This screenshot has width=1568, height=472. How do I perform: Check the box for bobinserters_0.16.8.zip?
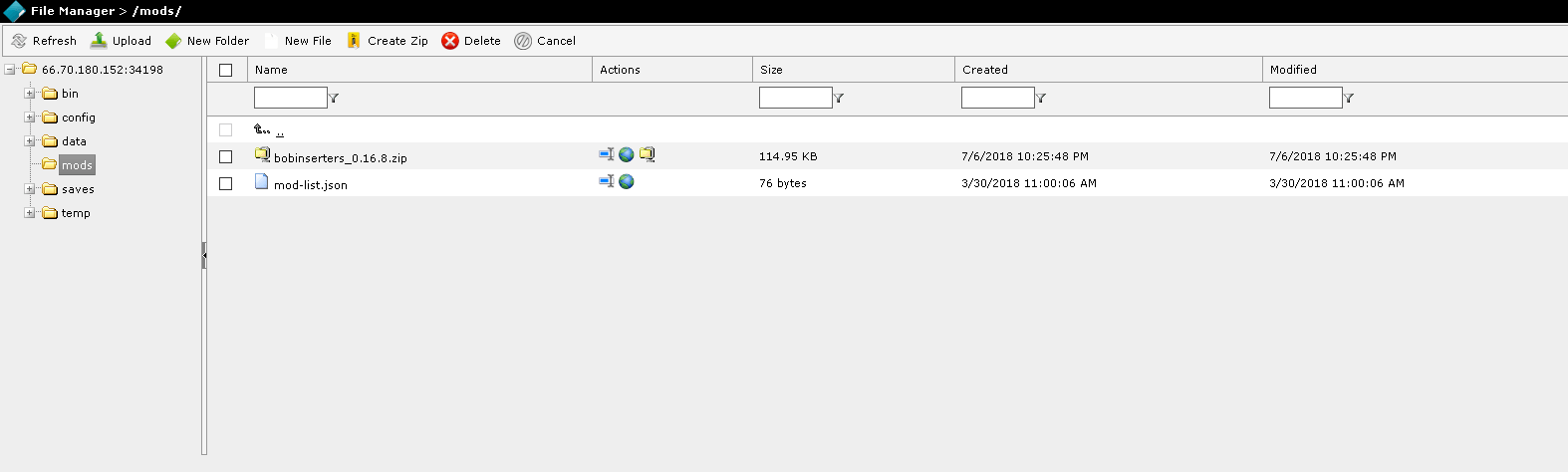226,156
